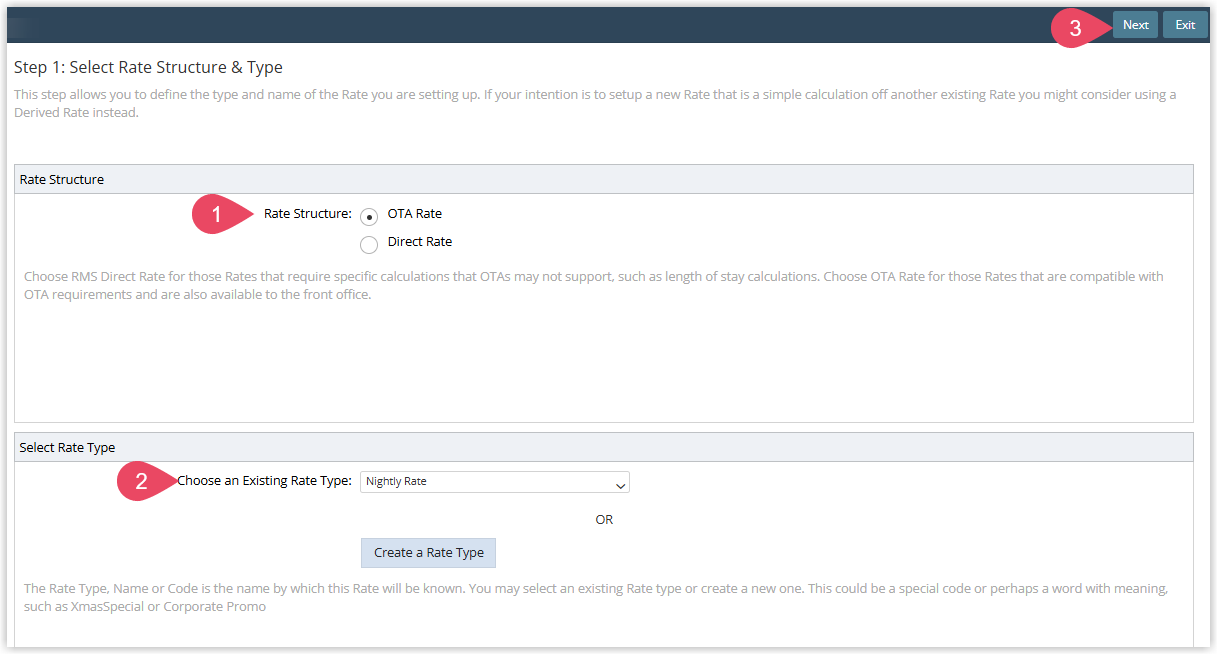Click the Step 1 heading text
Viewport: 1218px width, 655px height.
tap(148, 68)
